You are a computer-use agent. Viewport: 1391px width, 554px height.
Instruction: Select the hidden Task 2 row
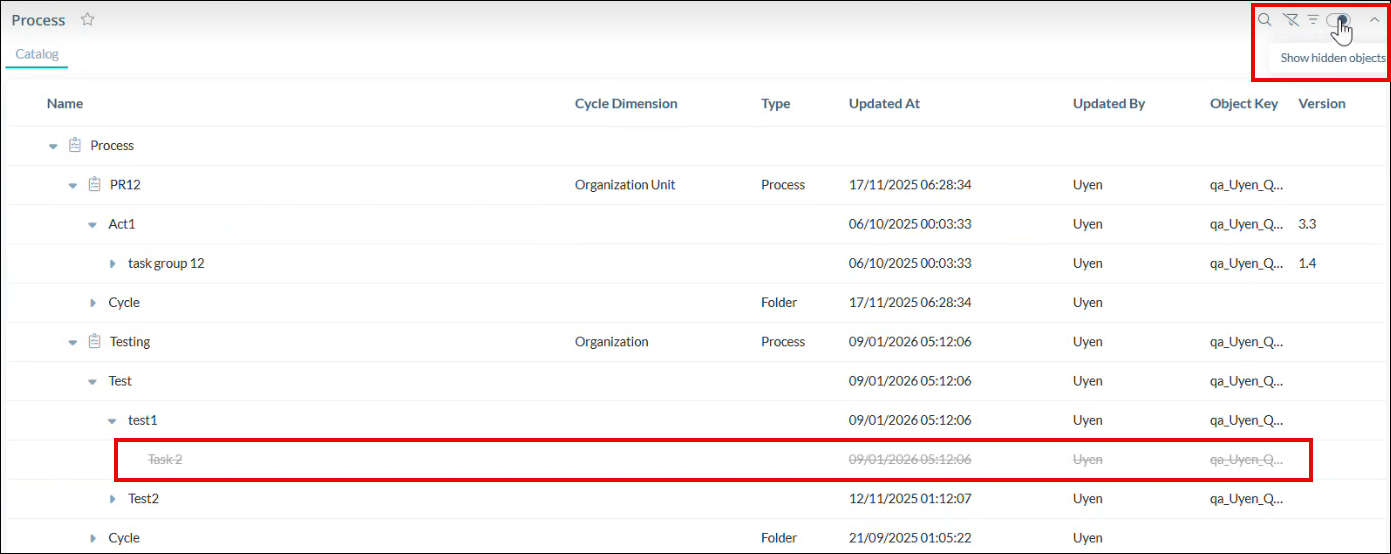pyautogui.click(x=166, y=460)
